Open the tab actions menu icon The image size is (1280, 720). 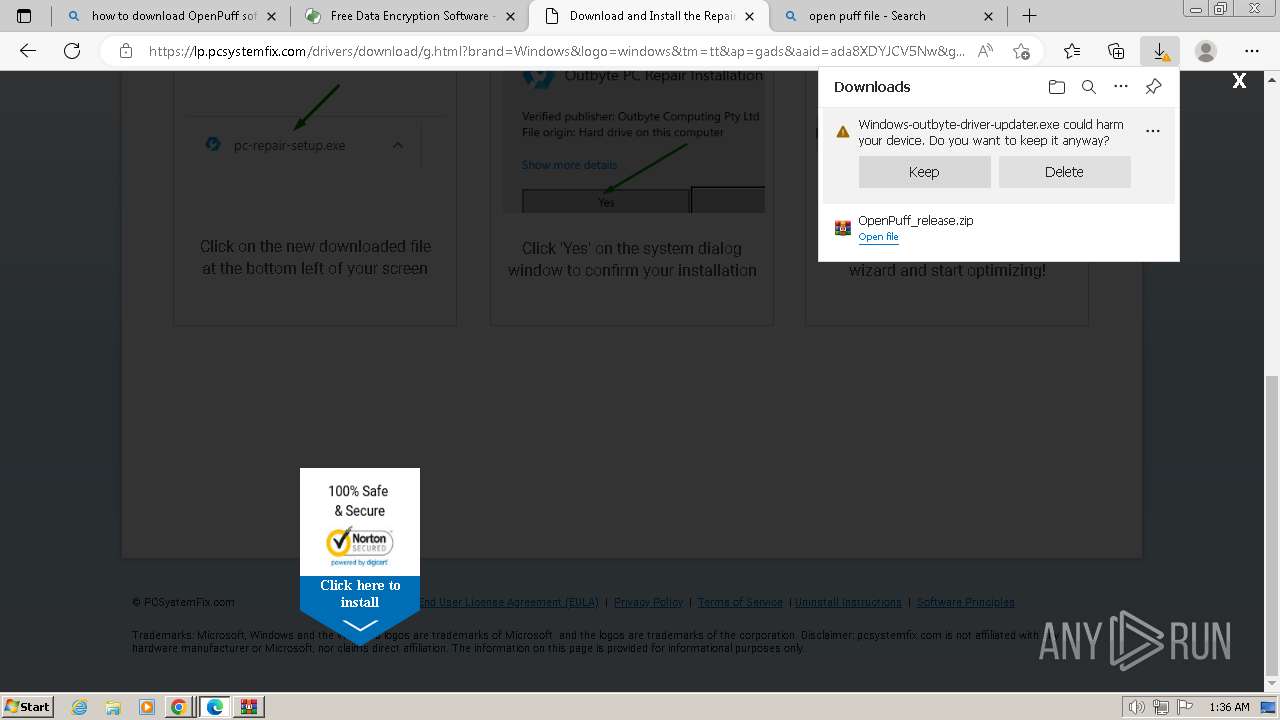(24, 16)
